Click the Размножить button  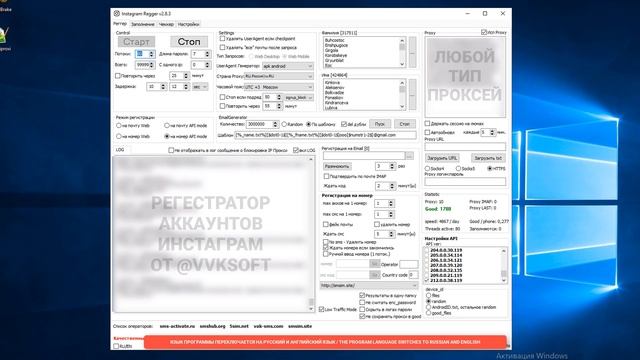337,166
